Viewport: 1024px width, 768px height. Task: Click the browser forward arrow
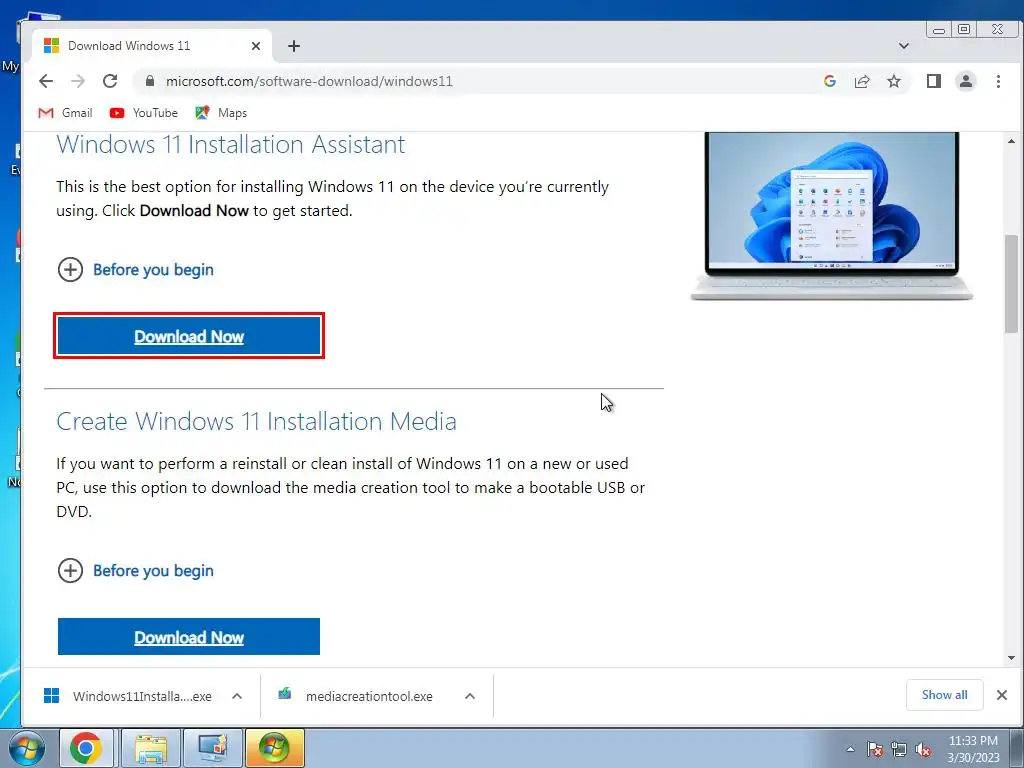pyautogui.click(x=78, y=81)
